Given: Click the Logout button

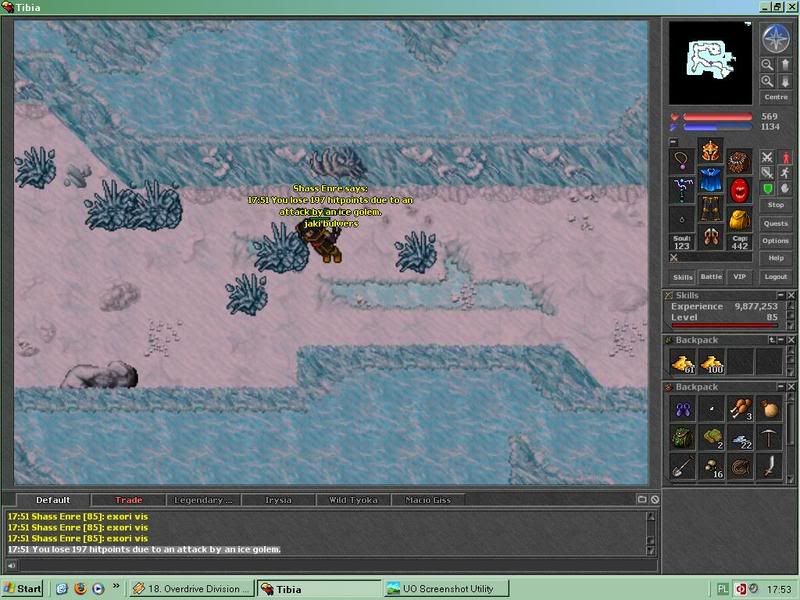Looking at the screenshot, I should [x=776, y=277].
